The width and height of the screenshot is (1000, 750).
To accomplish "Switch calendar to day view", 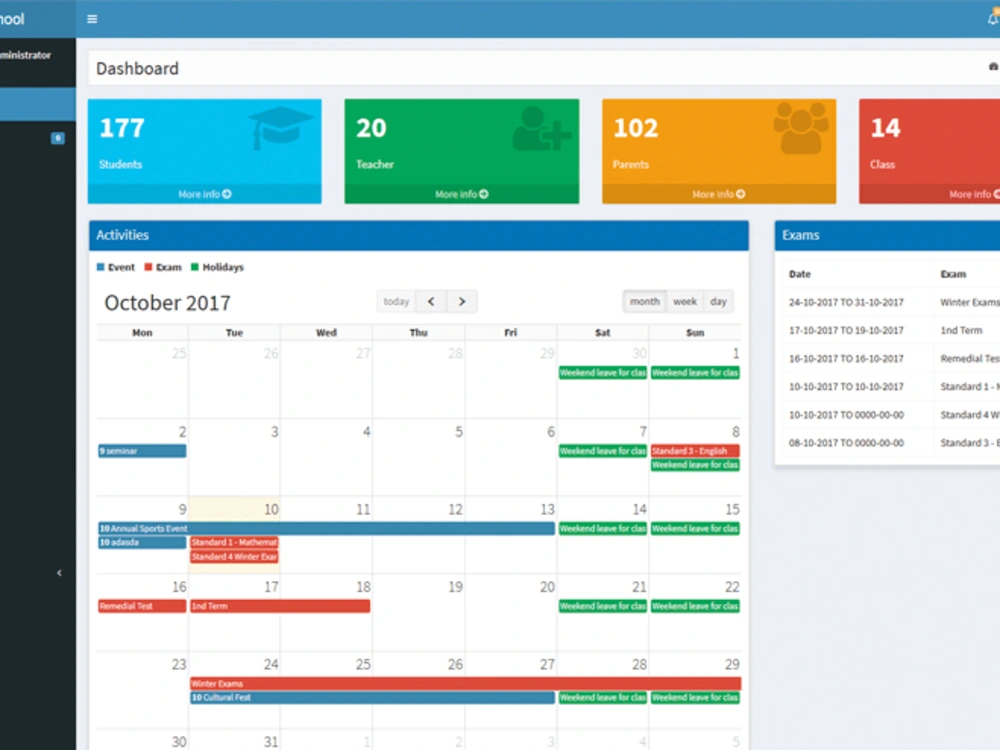I will pyautogui.click(x=718, y=302).
